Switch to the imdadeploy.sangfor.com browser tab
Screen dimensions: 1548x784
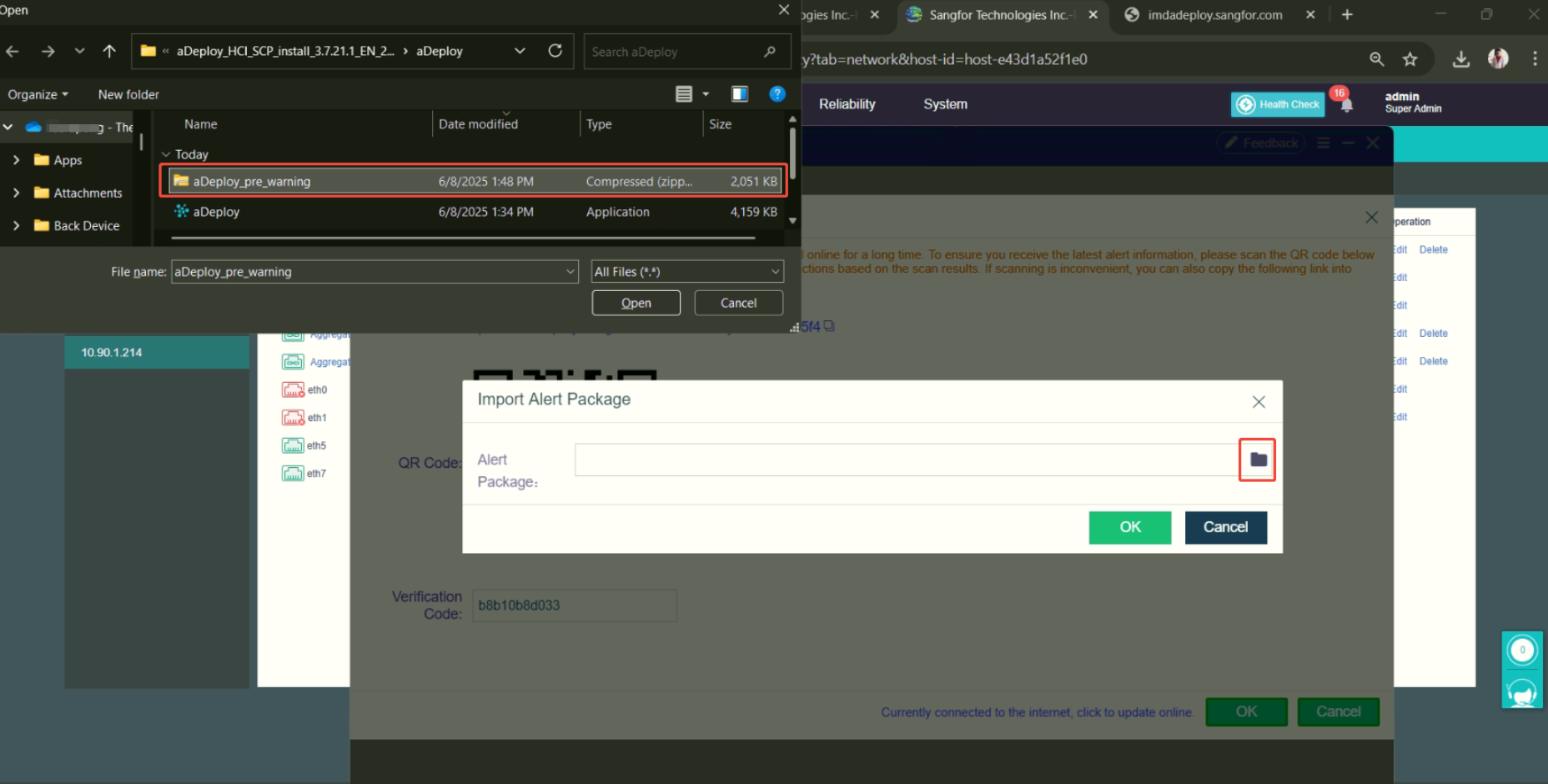pos(1214,15)
